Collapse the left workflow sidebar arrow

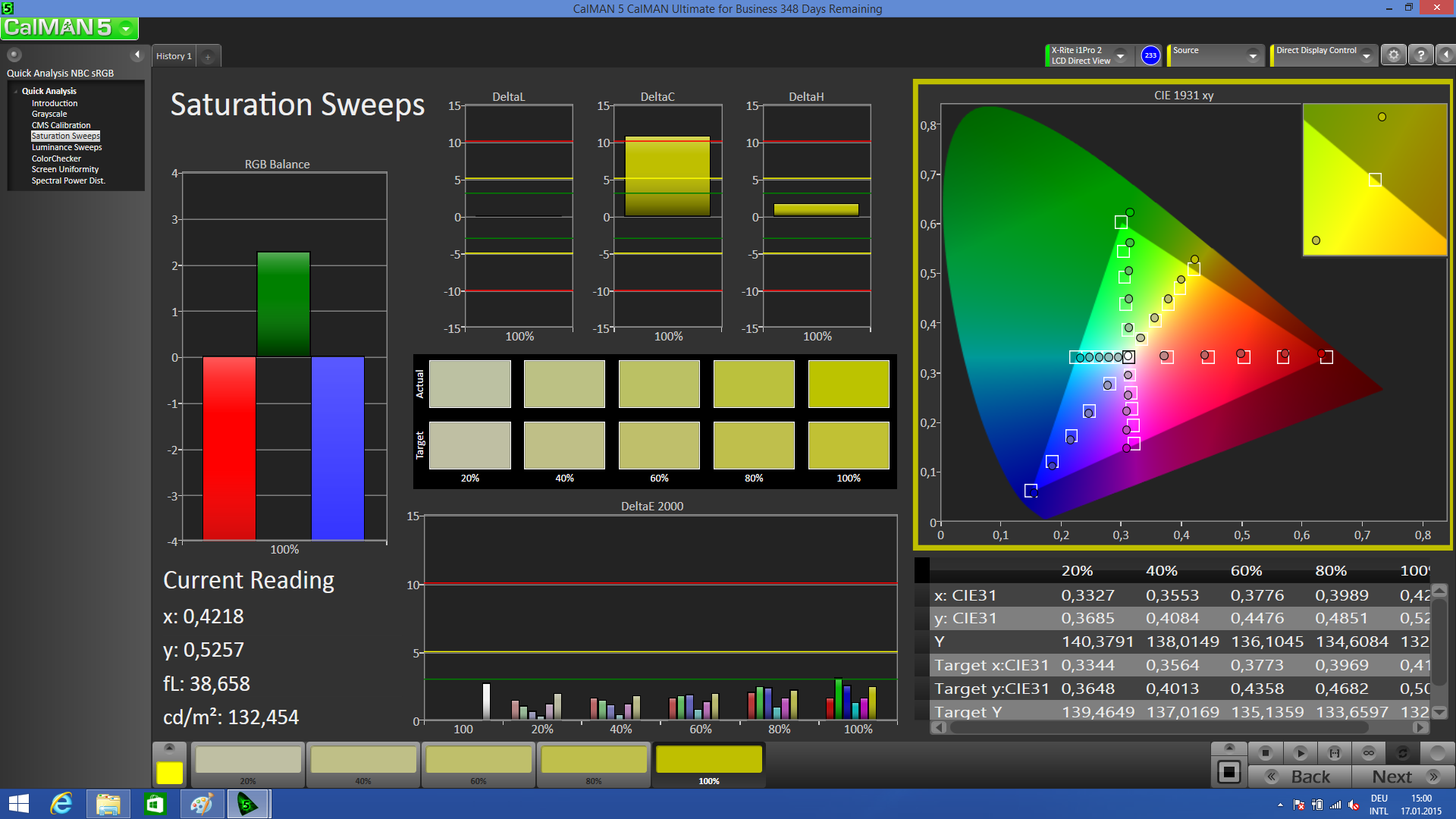pyautogui.click(x=137, y=55)
